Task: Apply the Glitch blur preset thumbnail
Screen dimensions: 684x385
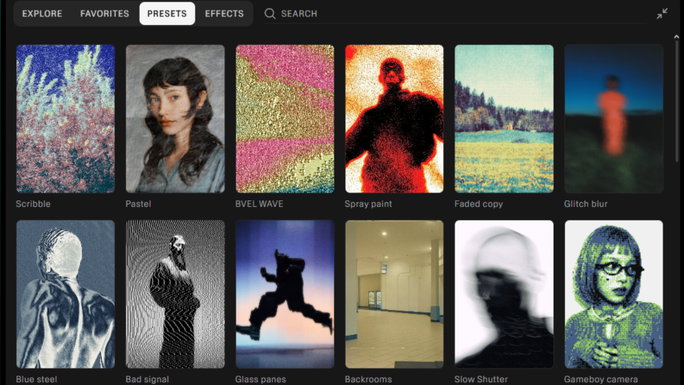Action: 614,119
